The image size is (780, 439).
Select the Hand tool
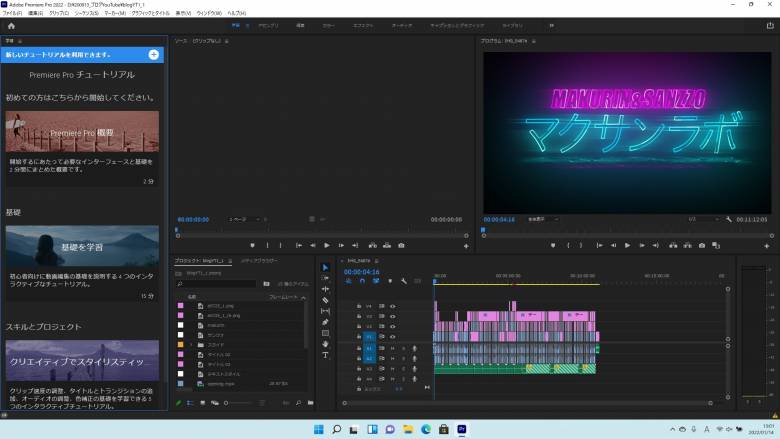coord(325,344)
